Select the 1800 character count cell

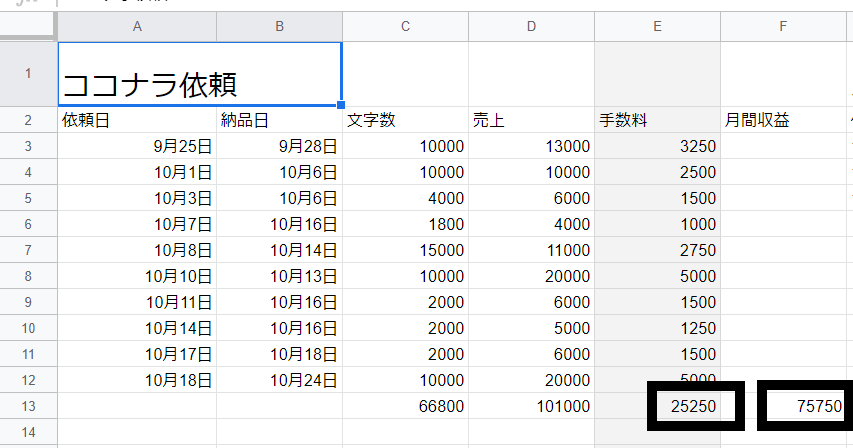[405, 224]
